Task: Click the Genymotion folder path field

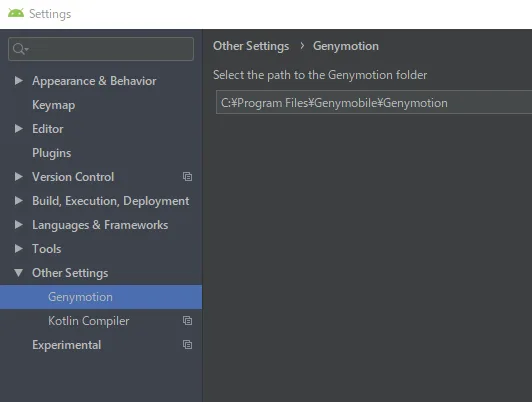Action: pos(374,102)
